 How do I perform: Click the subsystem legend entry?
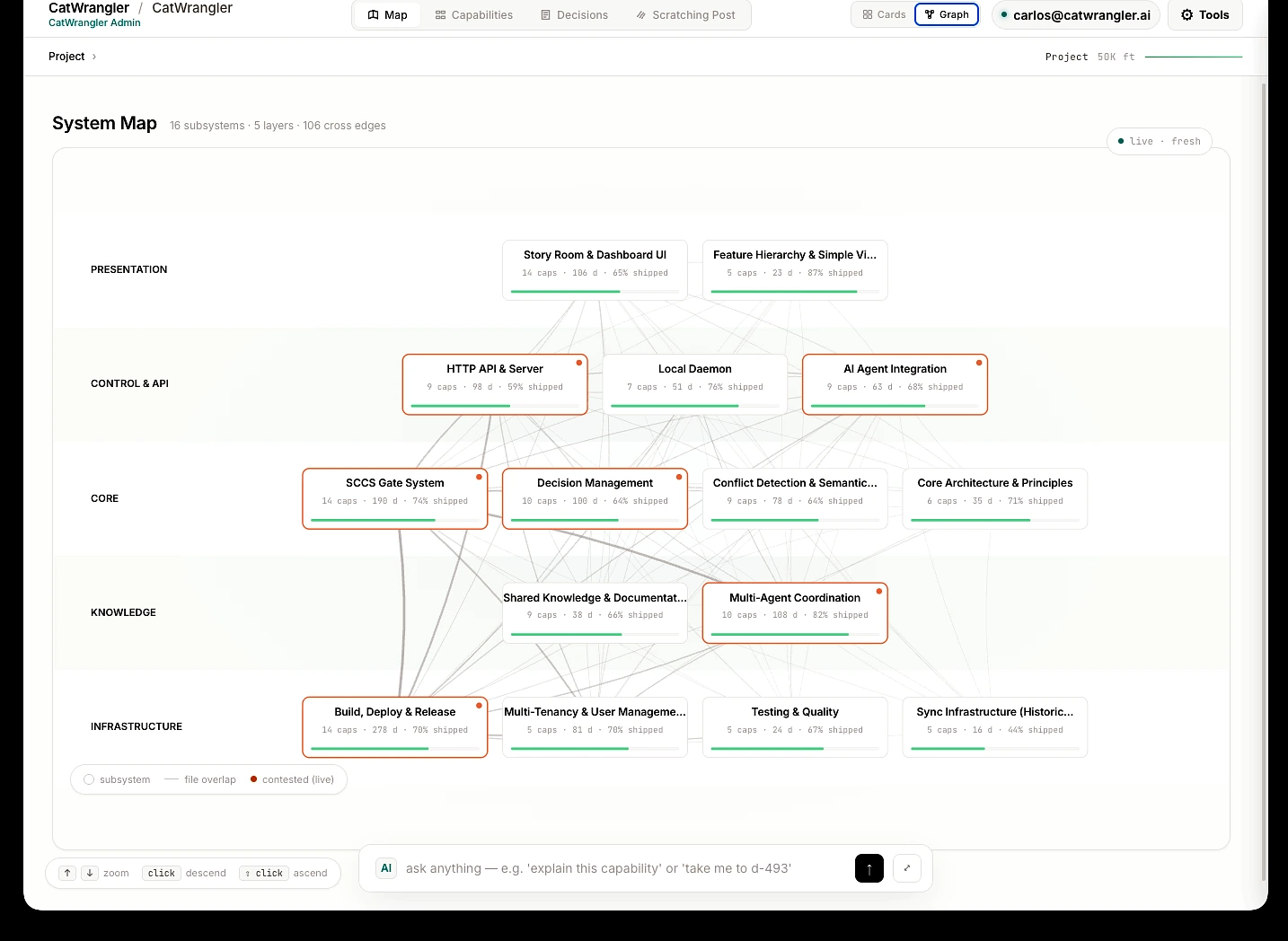coord(117,779)
